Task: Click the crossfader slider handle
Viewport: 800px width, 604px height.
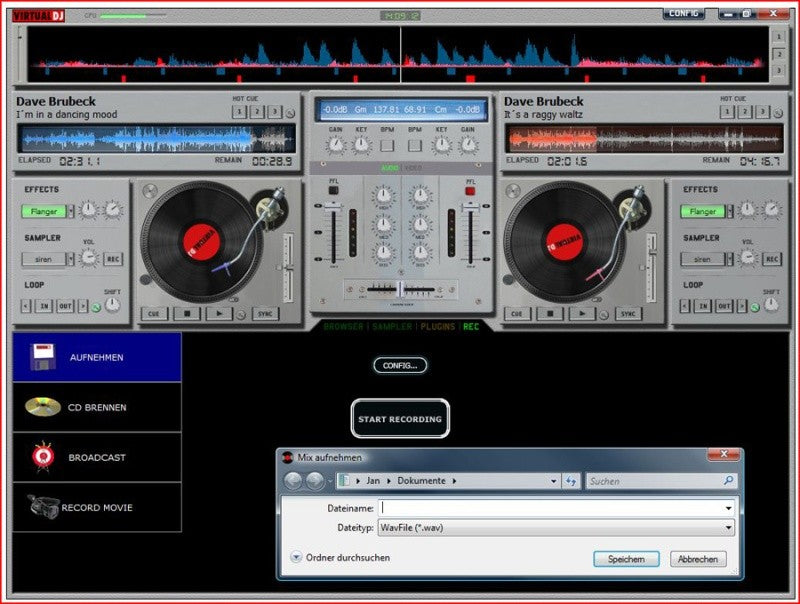Action: pos(401,289)
